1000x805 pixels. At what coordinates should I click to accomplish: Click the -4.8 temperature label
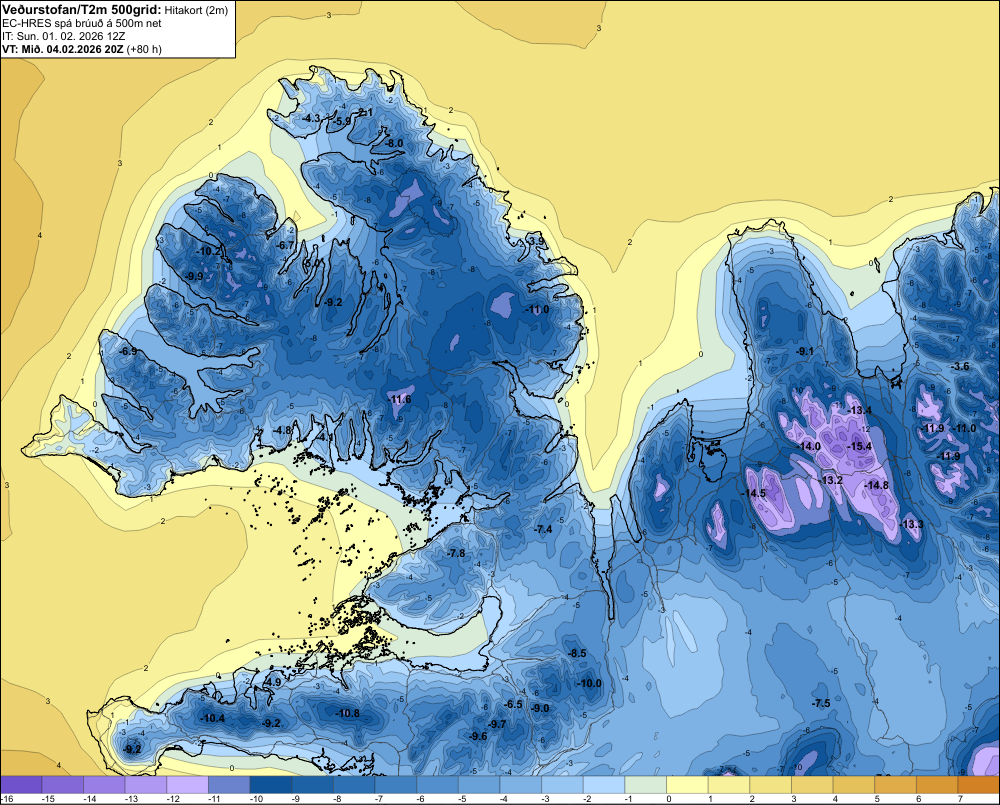tap(281, 431)
